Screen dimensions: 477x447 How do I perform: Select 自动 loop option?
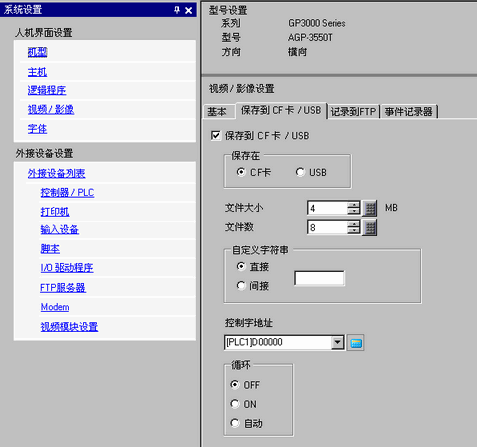[235, 423]
